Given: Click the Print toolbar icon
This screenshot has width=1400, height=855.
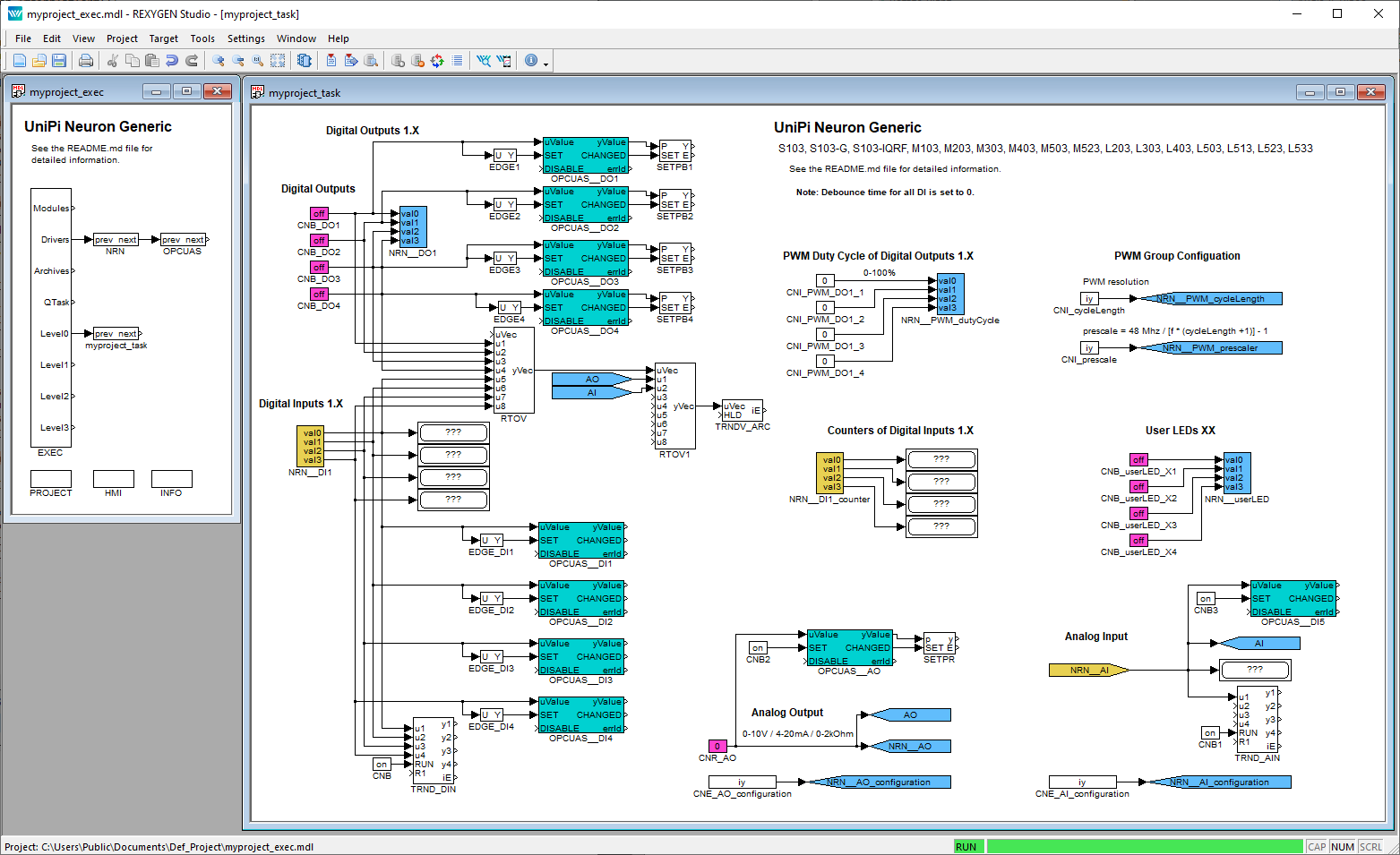Looking at the screenshot, I should click(x=85, y=61).
